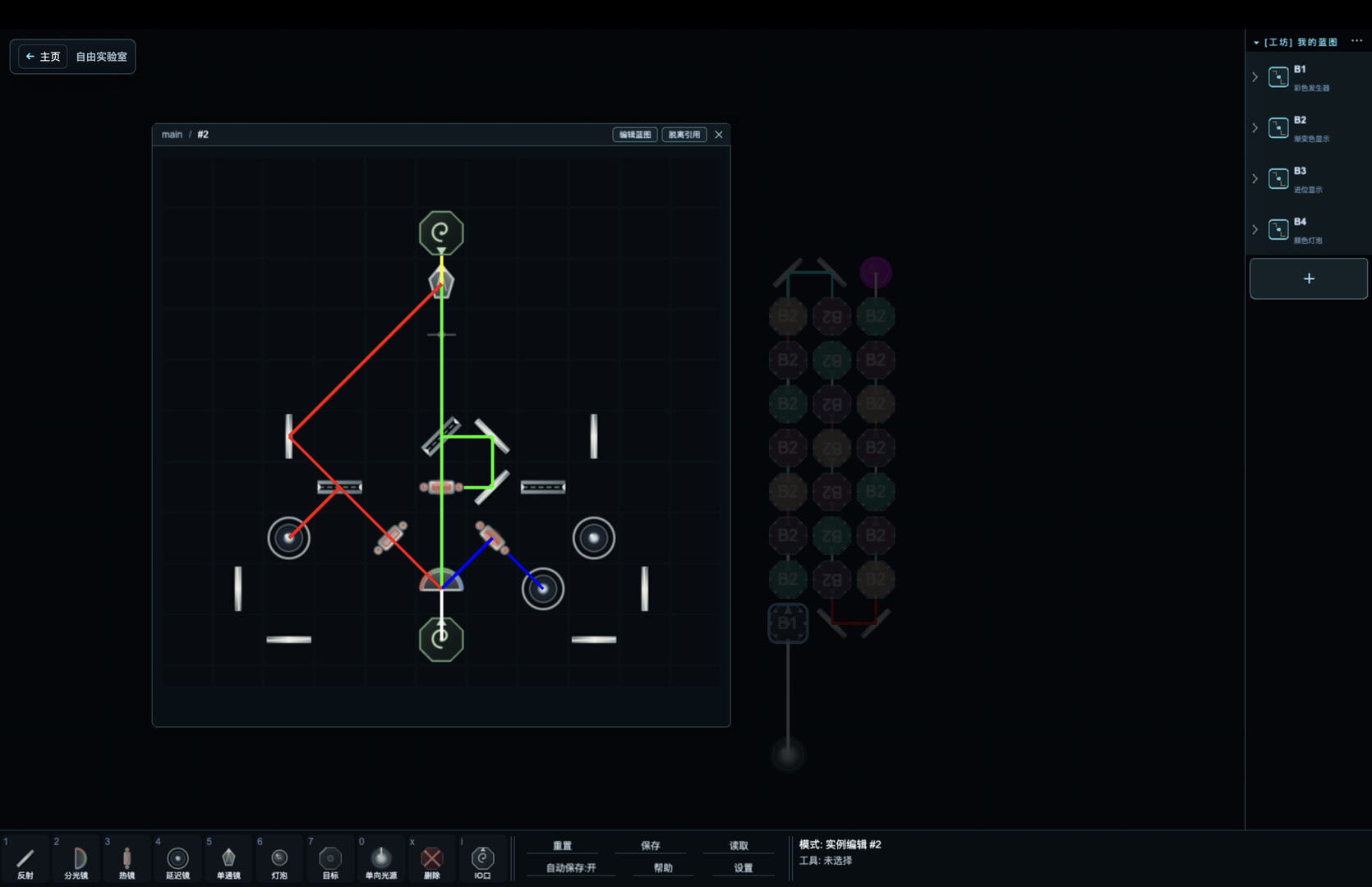
Task: Click the main breadcrumb link
Action: 172,135
